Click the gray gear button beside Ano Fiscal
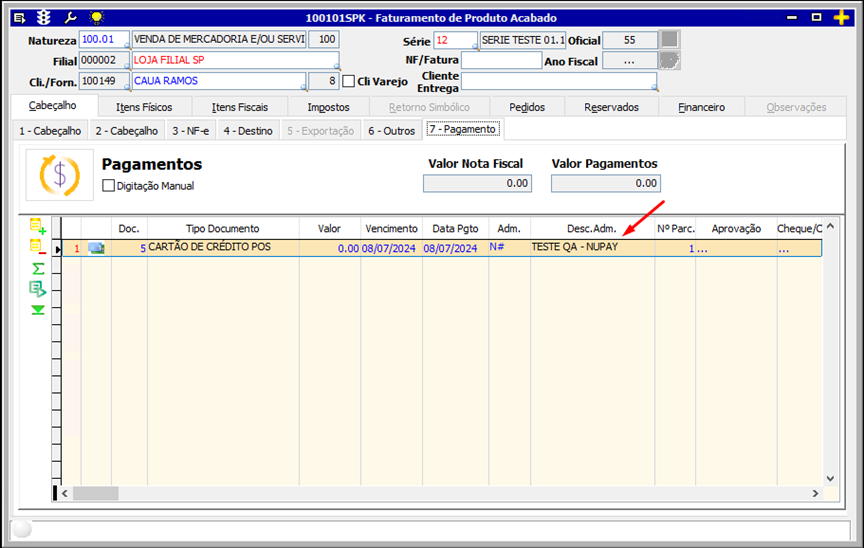This screenshot has width=864, height=548. (x=669, y=61)
